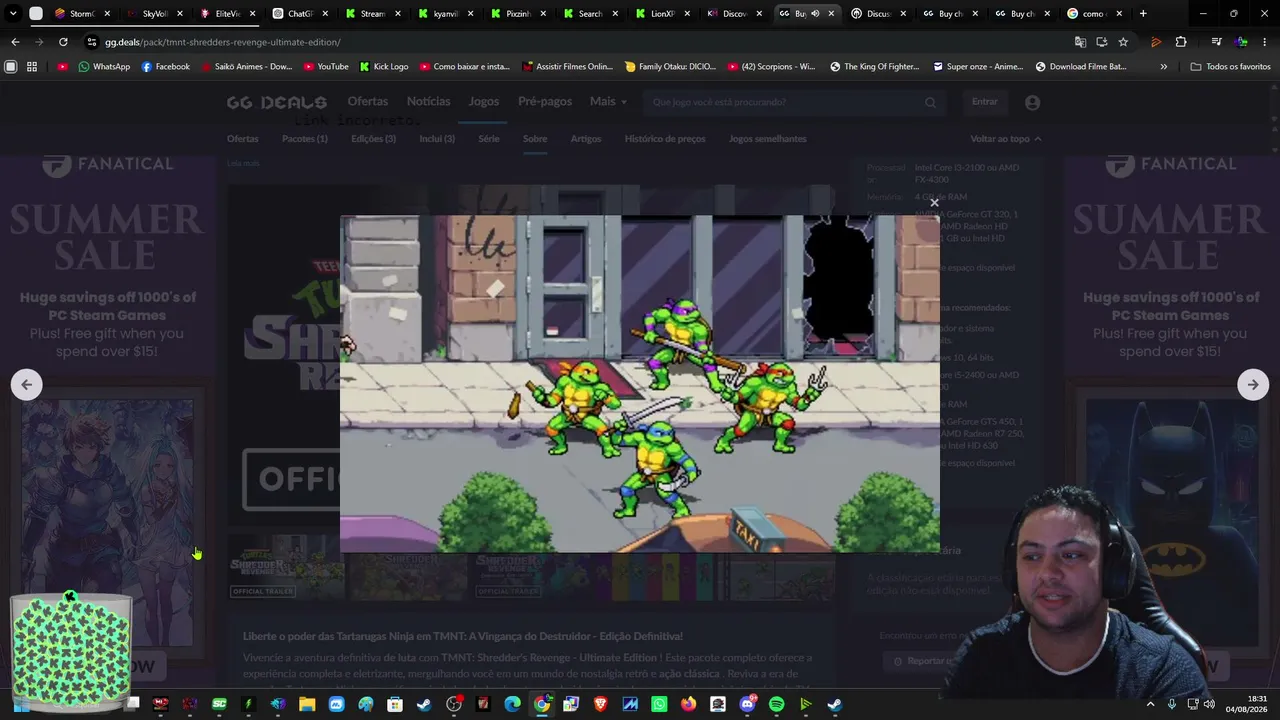This screenshot has width=1280, height=720.
Task: Open the browser extensions puzzle icon
Action: 1181,42
